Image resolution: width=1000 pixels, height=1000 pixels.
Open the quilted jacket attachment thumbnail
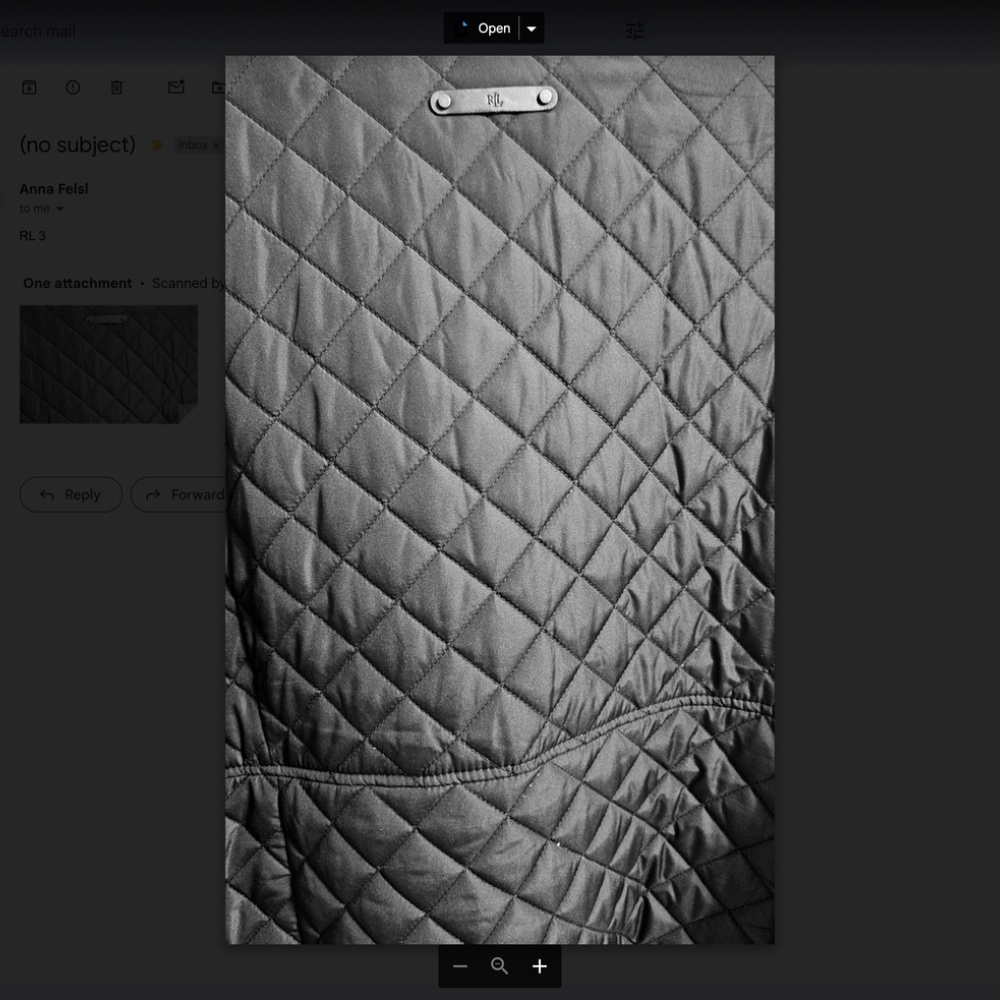108,364
